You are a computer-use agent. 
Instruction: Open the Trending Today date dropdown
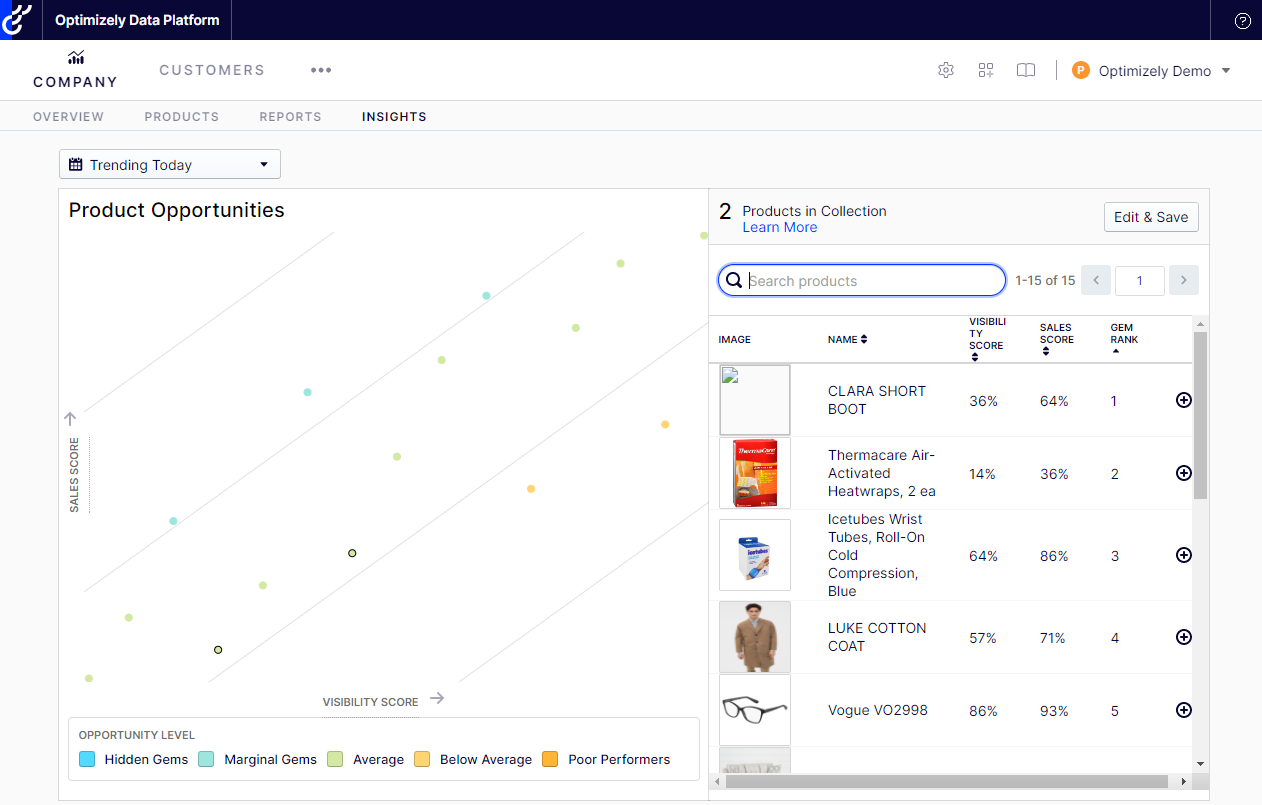[170, 165]
